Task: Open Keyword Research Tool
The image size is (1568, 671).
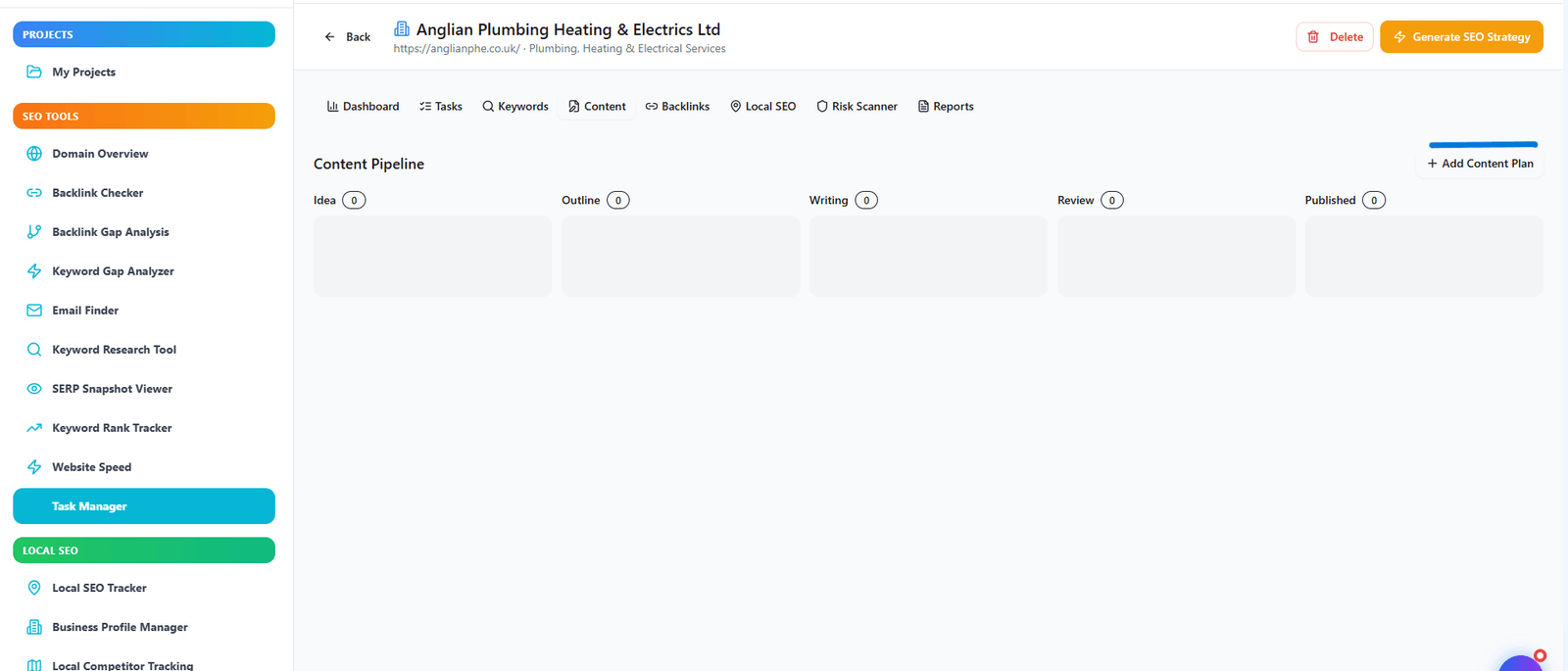Action: tap(144, 350)
